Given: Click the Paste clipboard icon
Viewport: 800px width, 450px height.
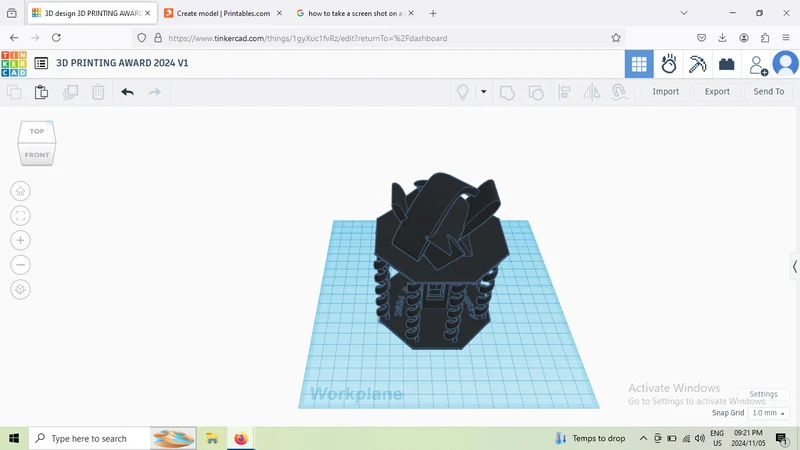Looking at the screenshot, I should tap(41, 92).
